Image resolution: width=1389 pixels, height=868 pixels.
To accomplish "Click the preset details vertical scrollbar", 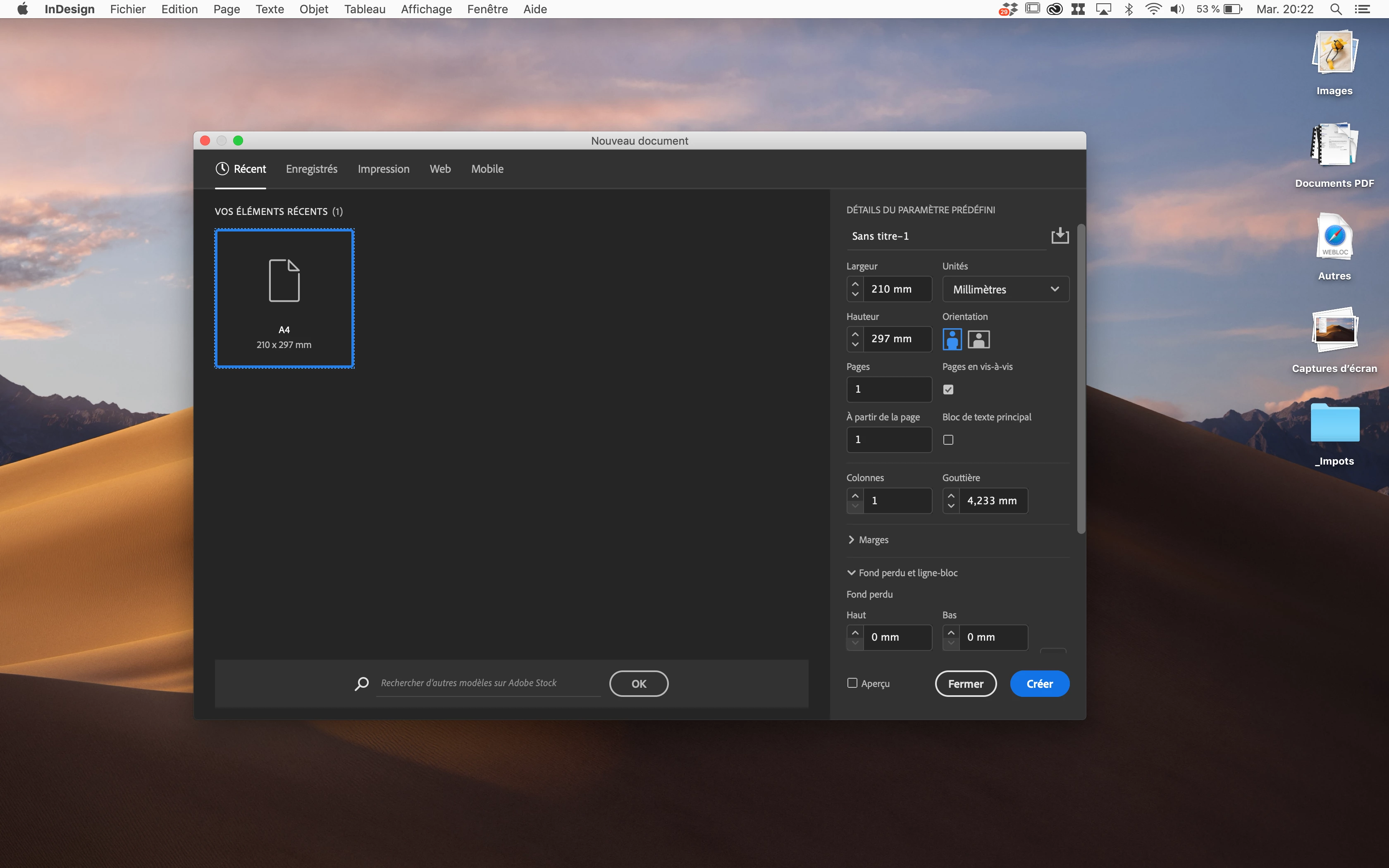I will pos(1081,379).
